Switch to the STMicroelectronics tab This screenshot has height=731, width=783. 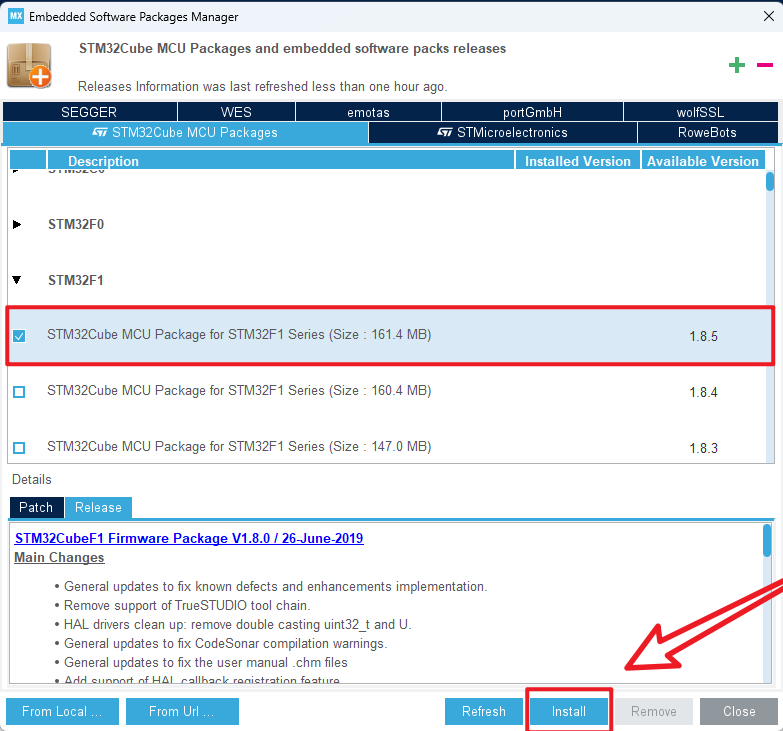tap(502, 132)
